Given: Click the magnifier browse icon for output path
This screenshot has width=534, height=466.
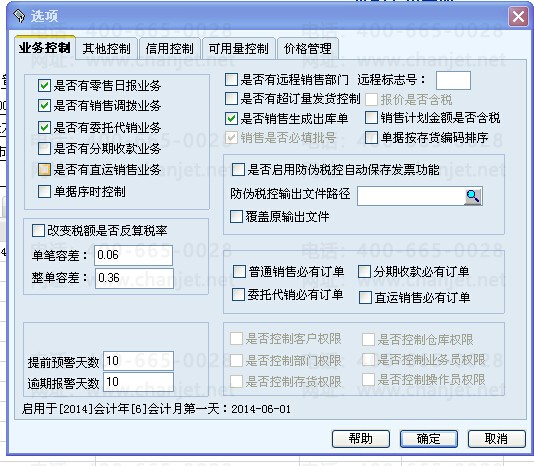Looking at the screenshot, I should [473, 196].
